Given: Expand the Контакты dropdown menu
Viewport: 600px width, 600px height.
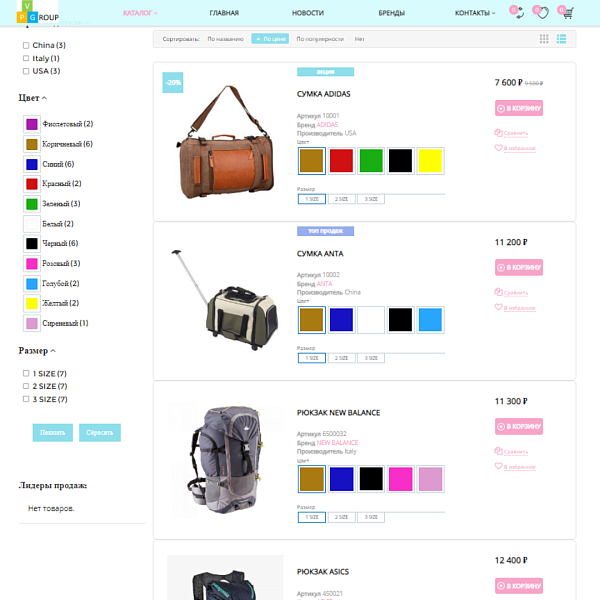Looking at the screenshot, I should click(x=474, y=13).
